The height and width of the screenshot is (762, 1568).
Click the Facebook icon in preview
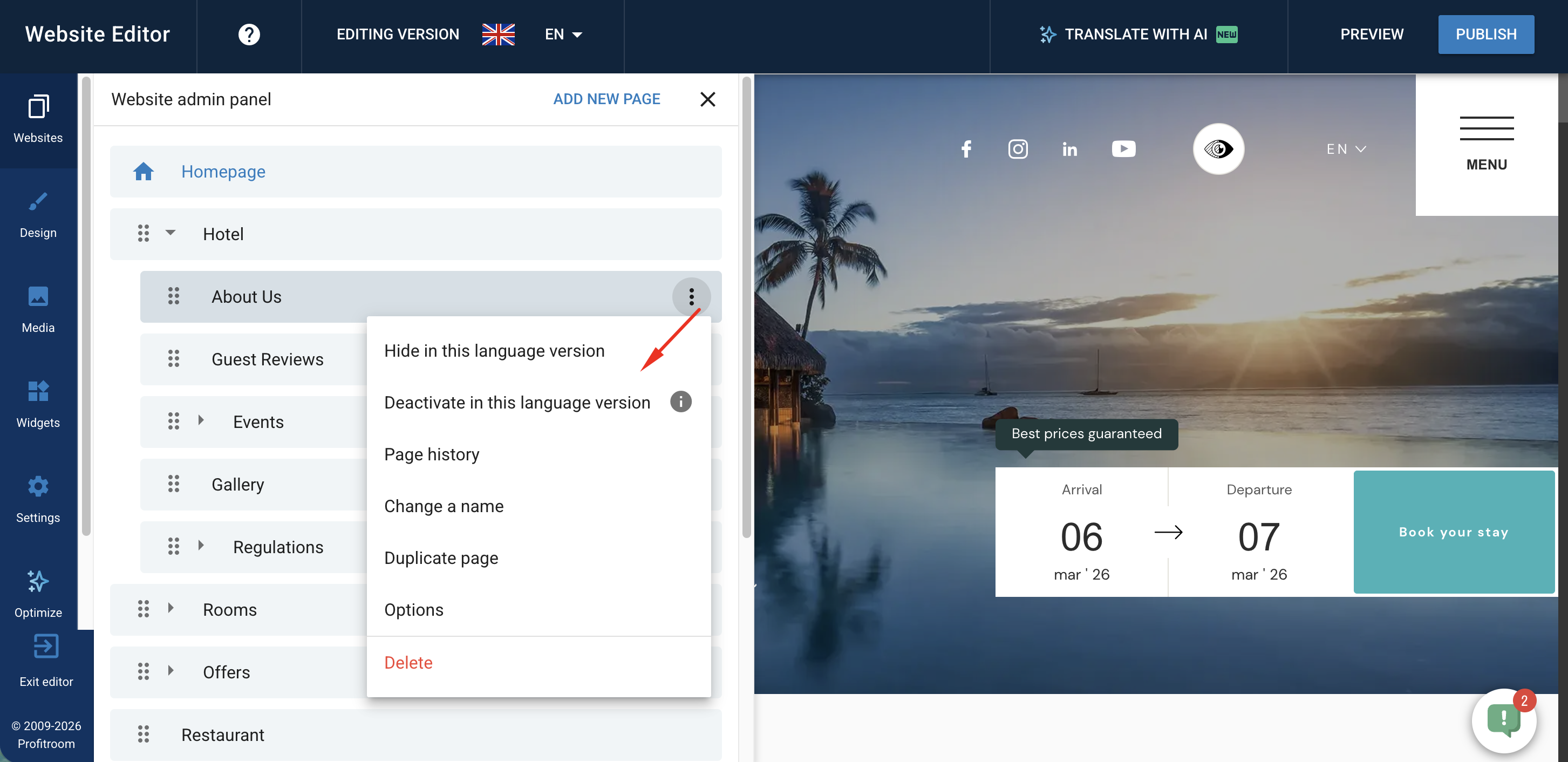pos(966,149)
